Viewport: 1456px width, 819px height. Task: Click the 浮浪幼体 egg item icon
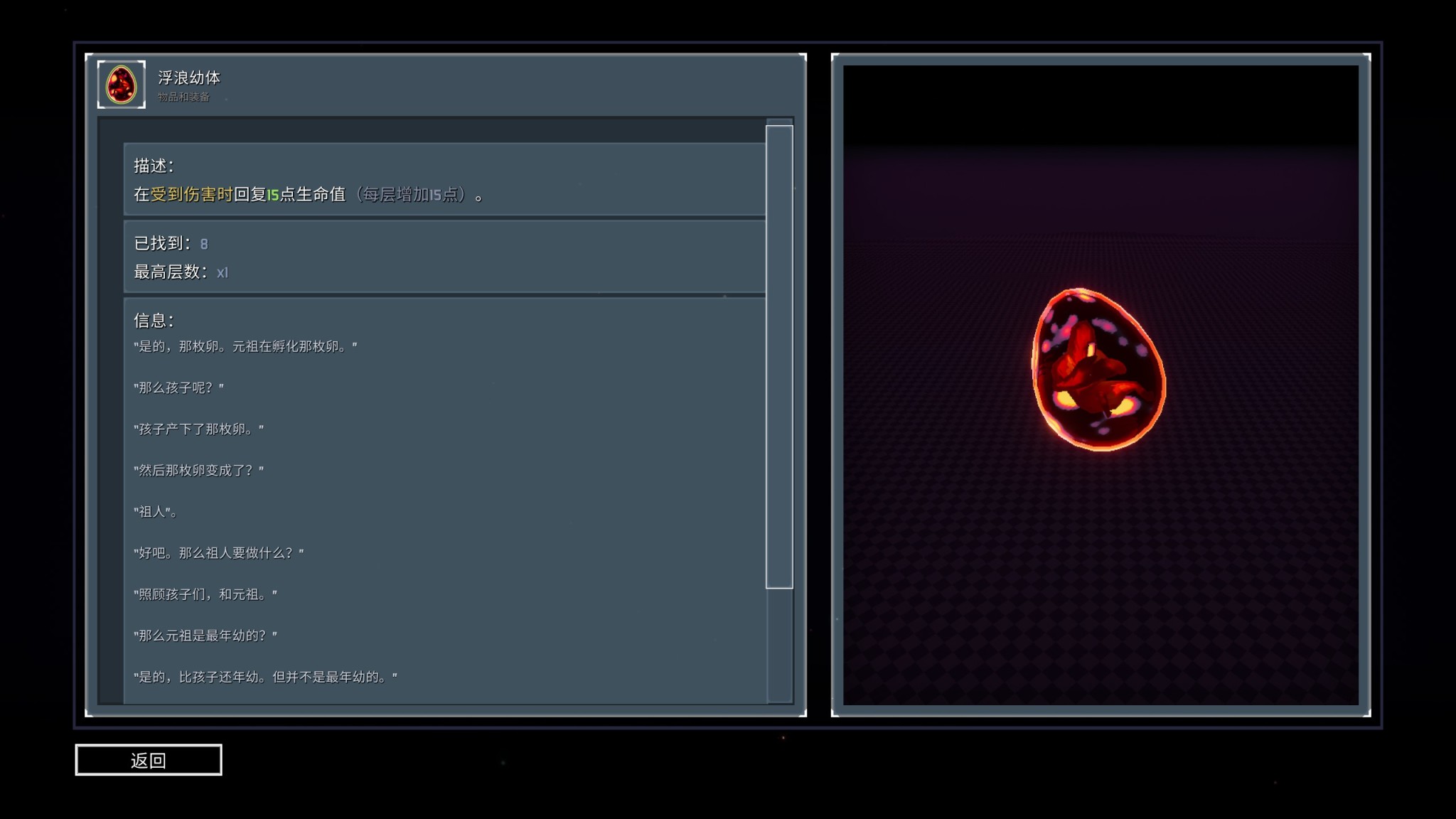click(121, 85)
